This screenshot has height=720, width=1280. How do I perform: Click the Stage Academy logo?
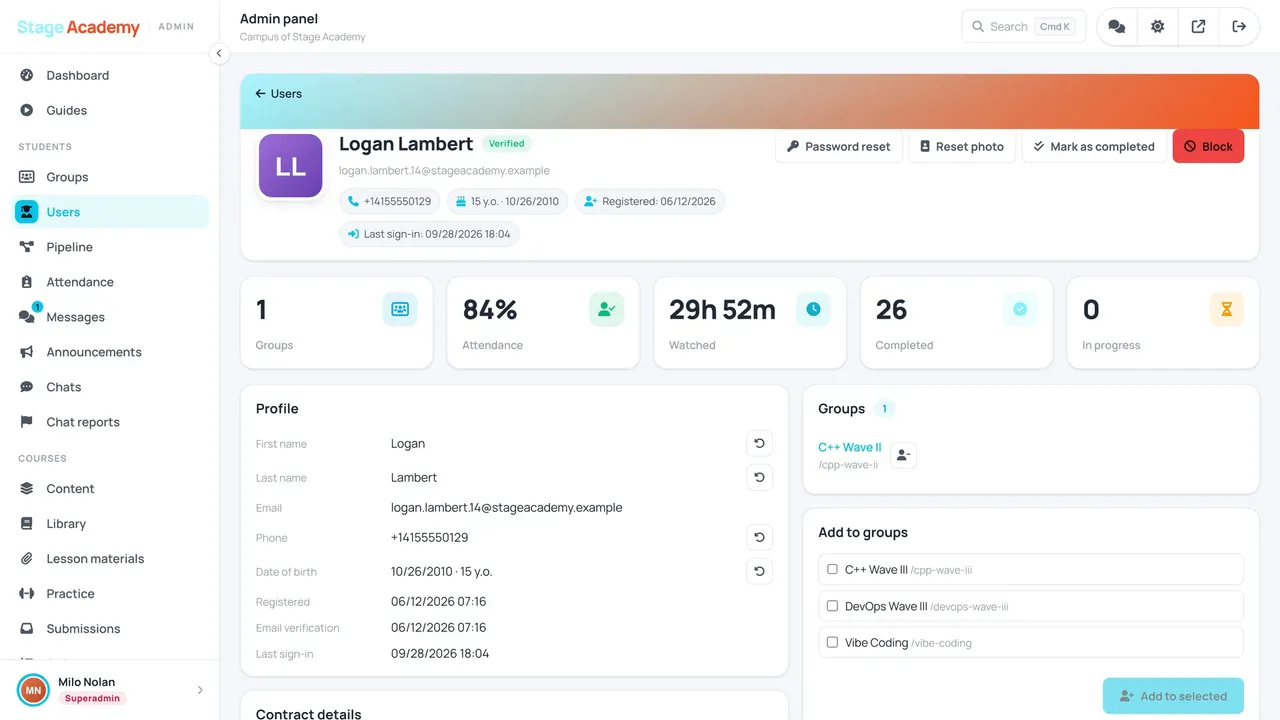(79, 27)
